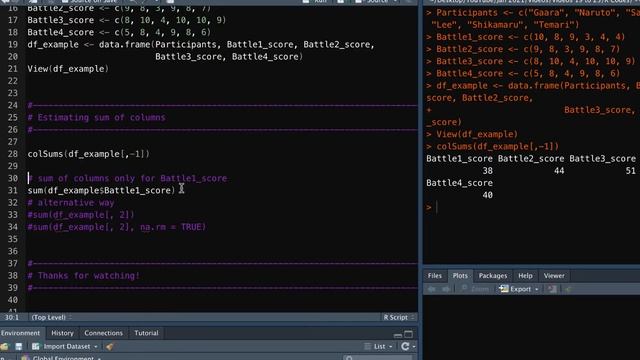
Task: Switch to the Files tab
Action: point(435,276)
